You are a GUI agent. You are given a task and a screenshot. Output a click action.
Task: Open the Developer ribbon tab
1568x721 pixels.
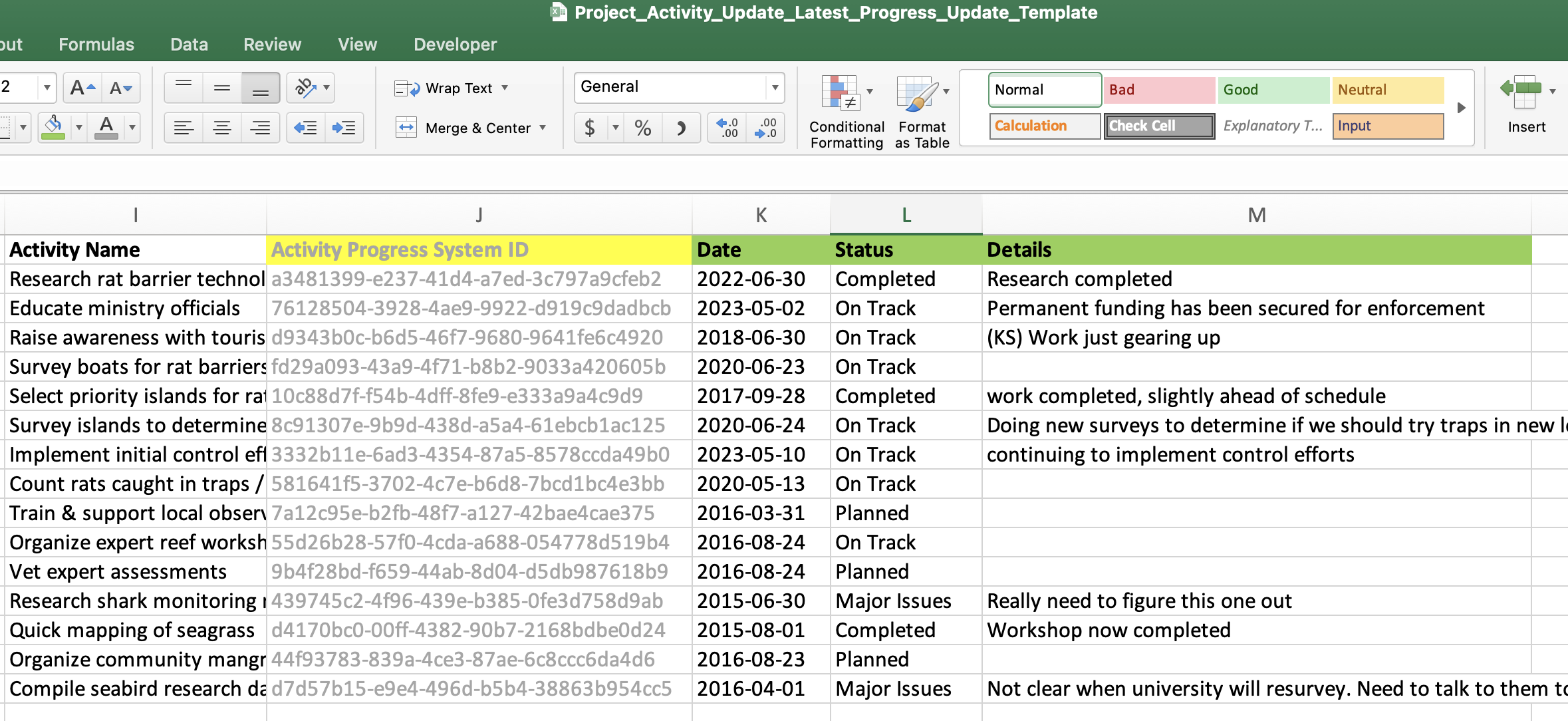(x=454, y=44)
